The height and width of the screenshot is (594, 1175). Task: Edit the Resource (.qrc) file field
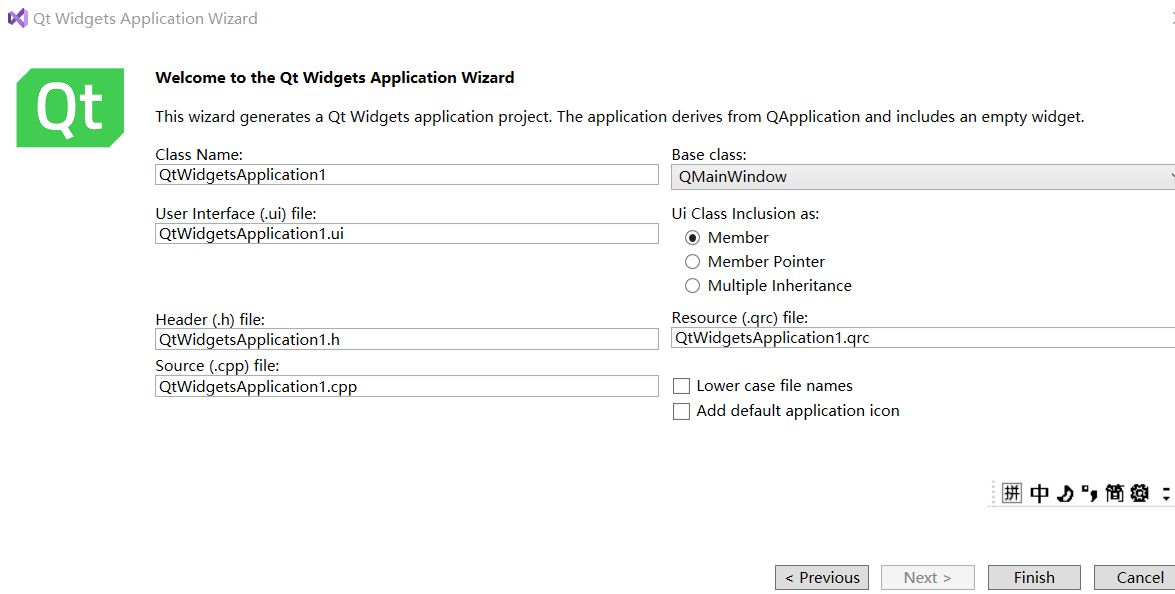click(923, 338)
